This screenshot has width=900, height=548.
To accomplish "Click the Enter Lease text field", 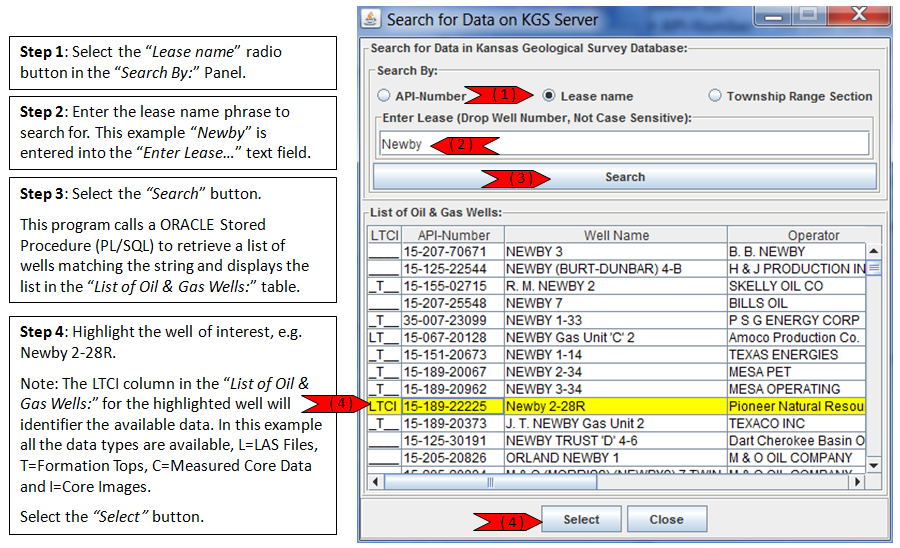I will pyautogui.click(x=624, y=143).
